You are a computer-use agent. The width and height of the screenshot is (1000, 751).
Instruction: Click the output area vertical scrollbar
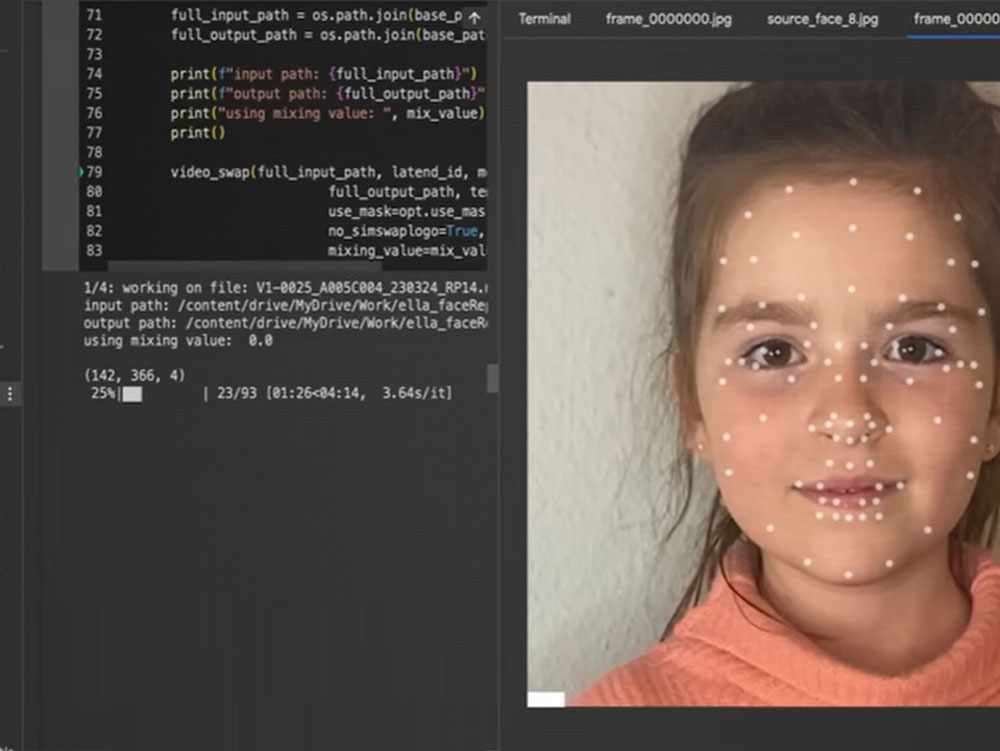click(x=492, y=378)
